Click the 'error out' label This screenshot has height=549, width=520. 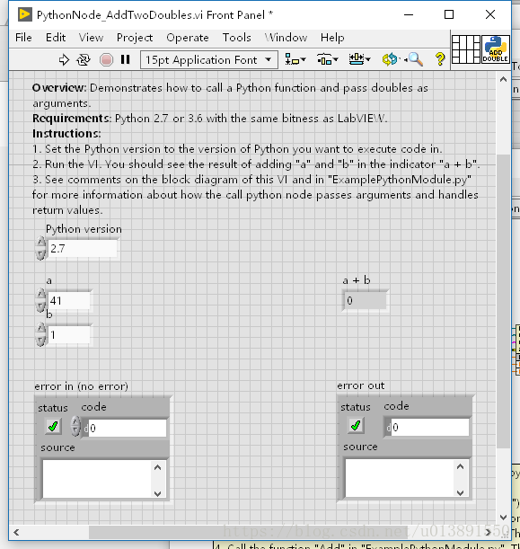(x=361, y=385)
